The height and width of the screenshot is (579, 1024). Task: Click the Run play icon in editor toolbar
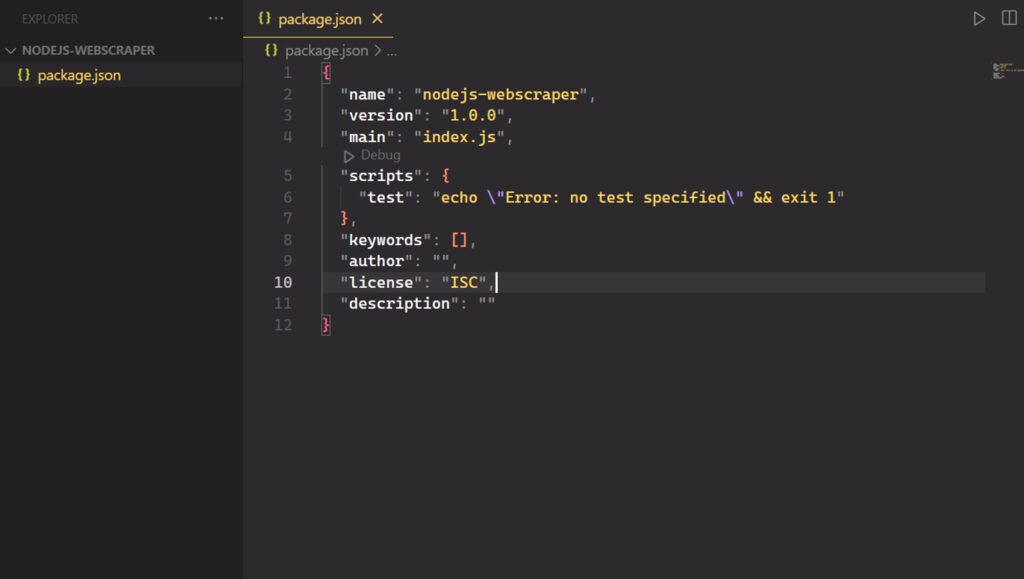click(x=979, y=19)
